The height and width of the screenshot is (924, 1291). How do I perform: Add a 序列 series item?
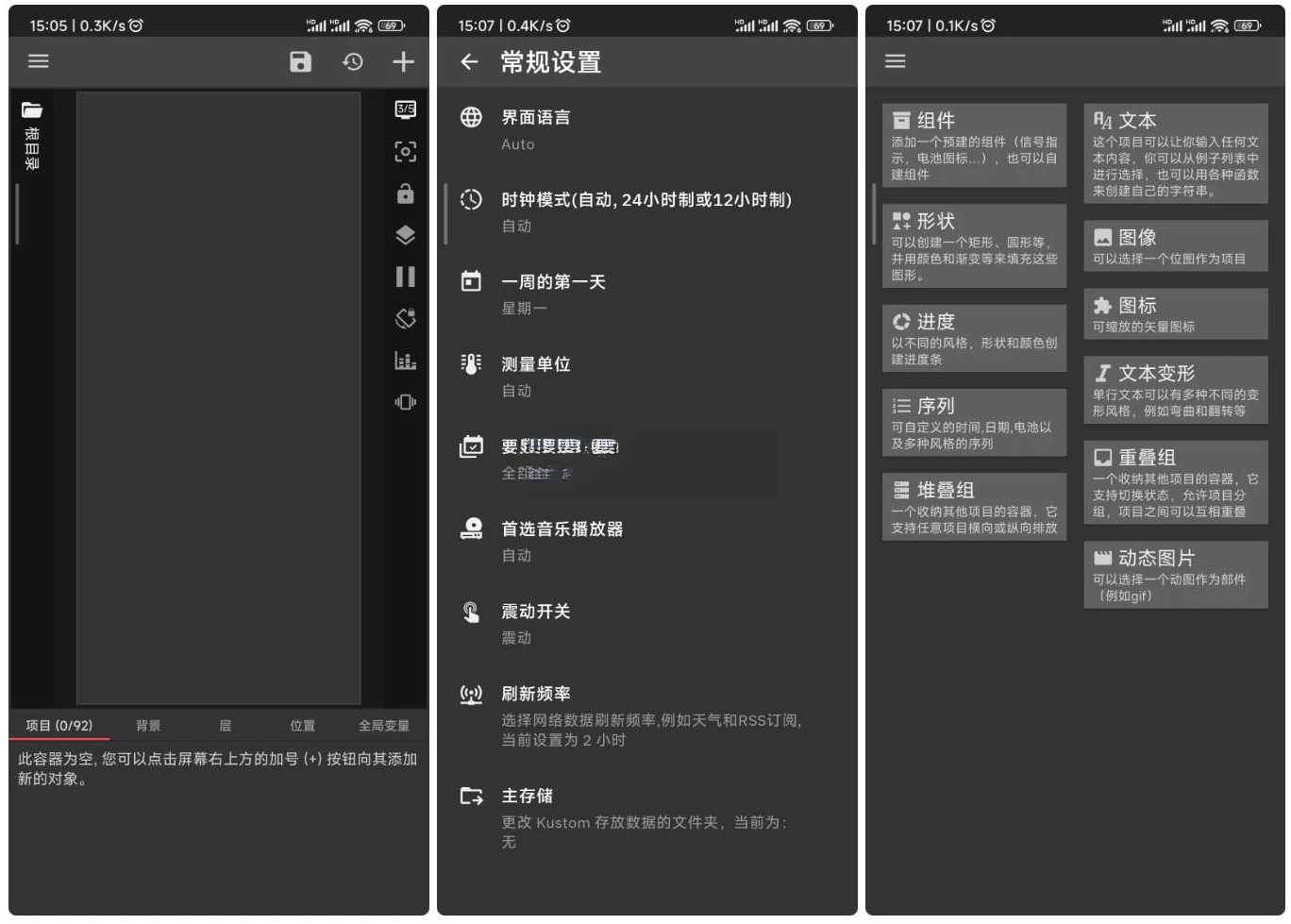point(974,422)
